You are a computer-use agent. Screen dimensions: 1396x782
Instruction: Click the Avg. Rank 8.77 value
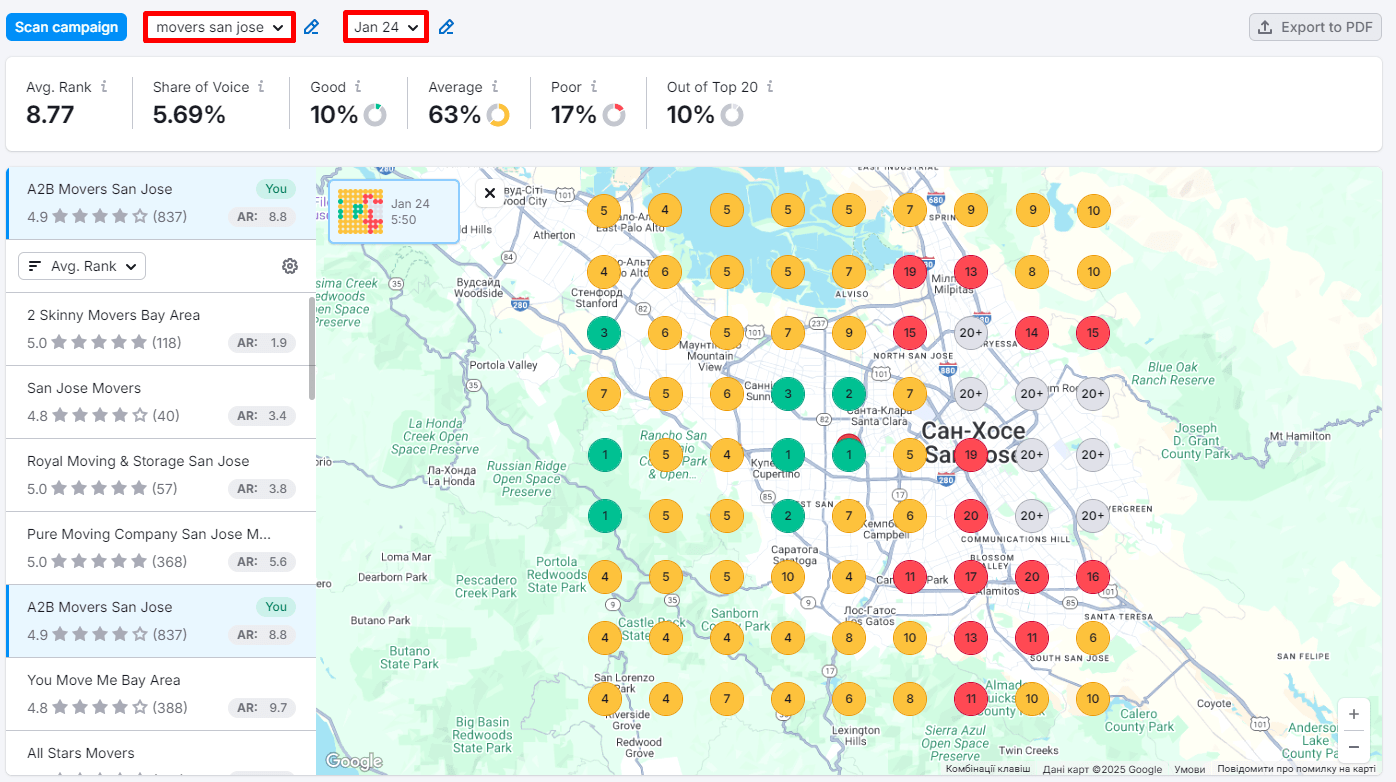pyautogui.click(x=50, y=115)
